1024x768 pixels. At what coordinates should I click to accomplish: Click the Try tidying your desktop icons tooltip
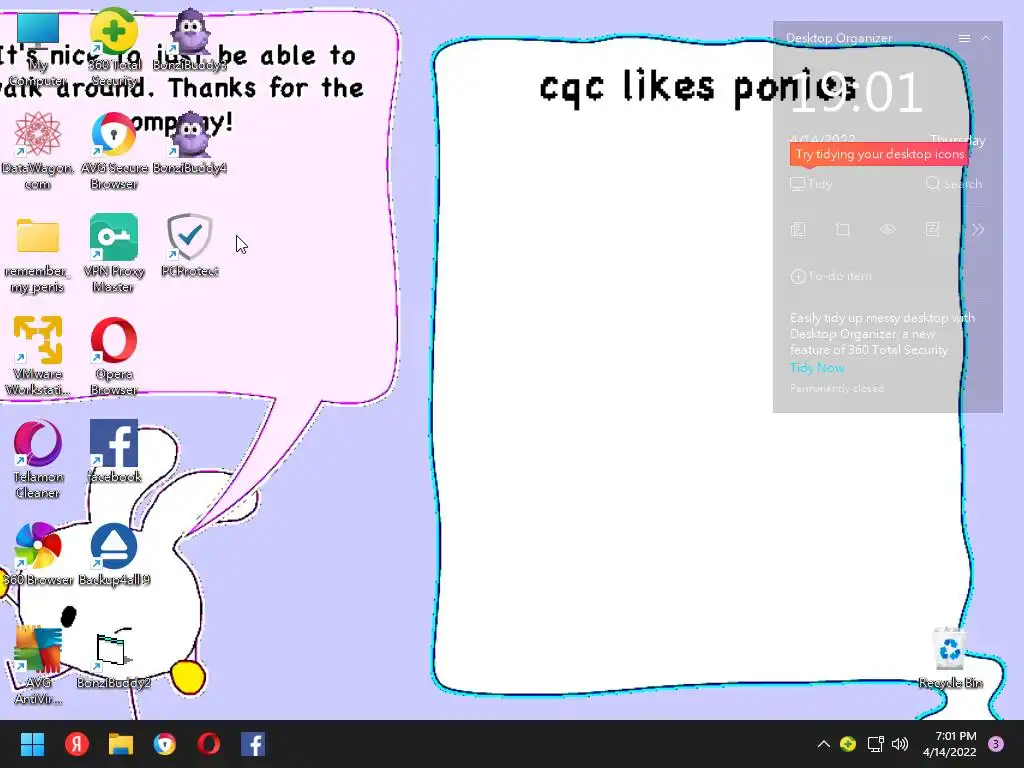879,155
